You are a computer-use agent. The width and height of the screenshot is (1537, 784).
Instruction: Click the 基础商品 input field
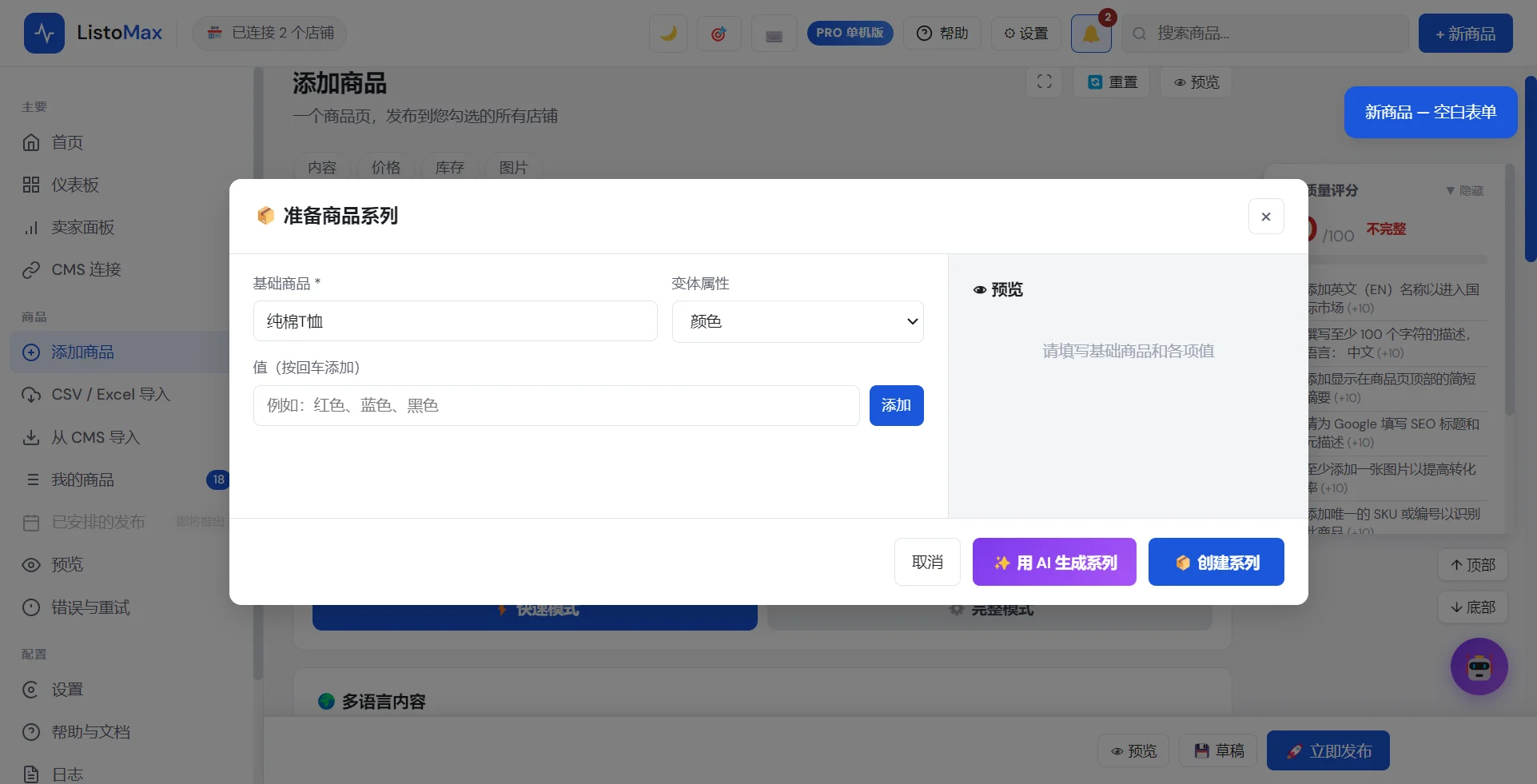pyautogui.click(x=455, y=321)
